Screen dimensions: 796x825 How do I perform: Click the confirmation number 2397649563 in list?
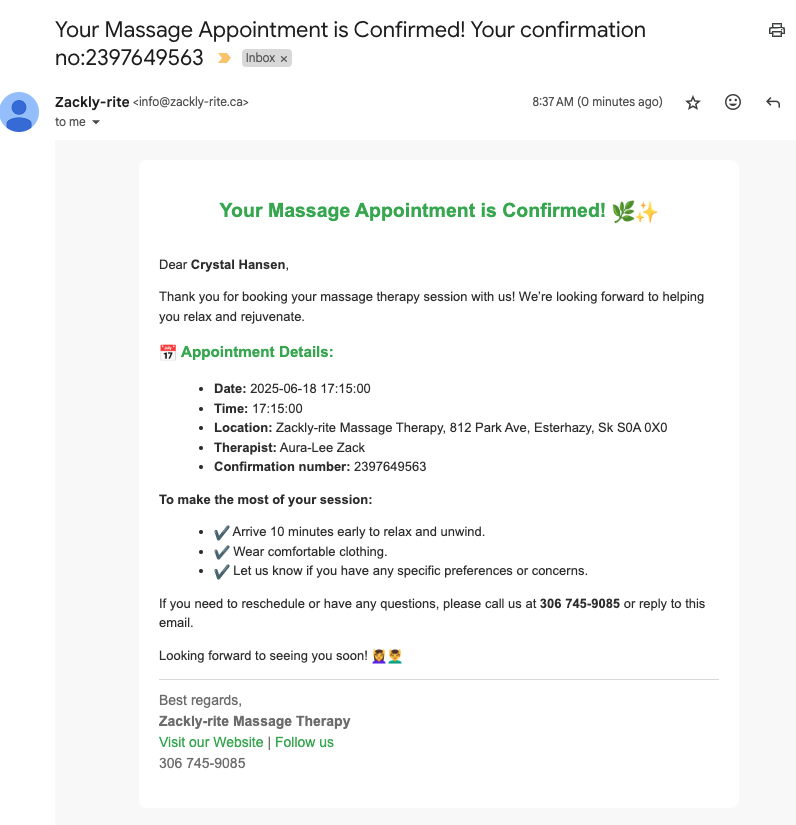pos(390,467)
